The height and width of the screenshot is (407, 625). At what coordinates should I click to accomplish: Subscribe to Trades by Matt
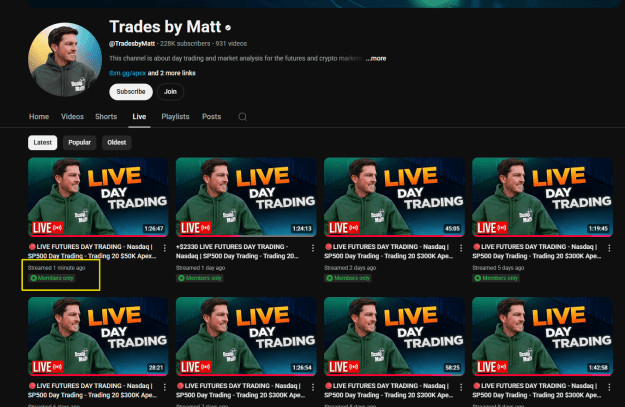click(131, 92)
